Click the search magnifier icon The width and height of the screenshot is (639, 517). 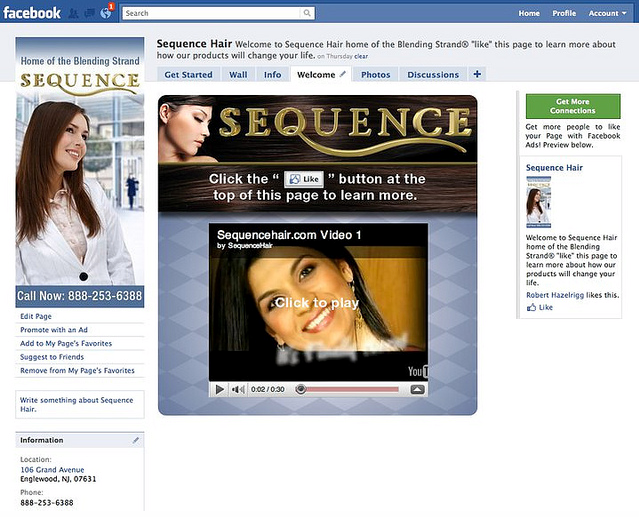(307, 13)
